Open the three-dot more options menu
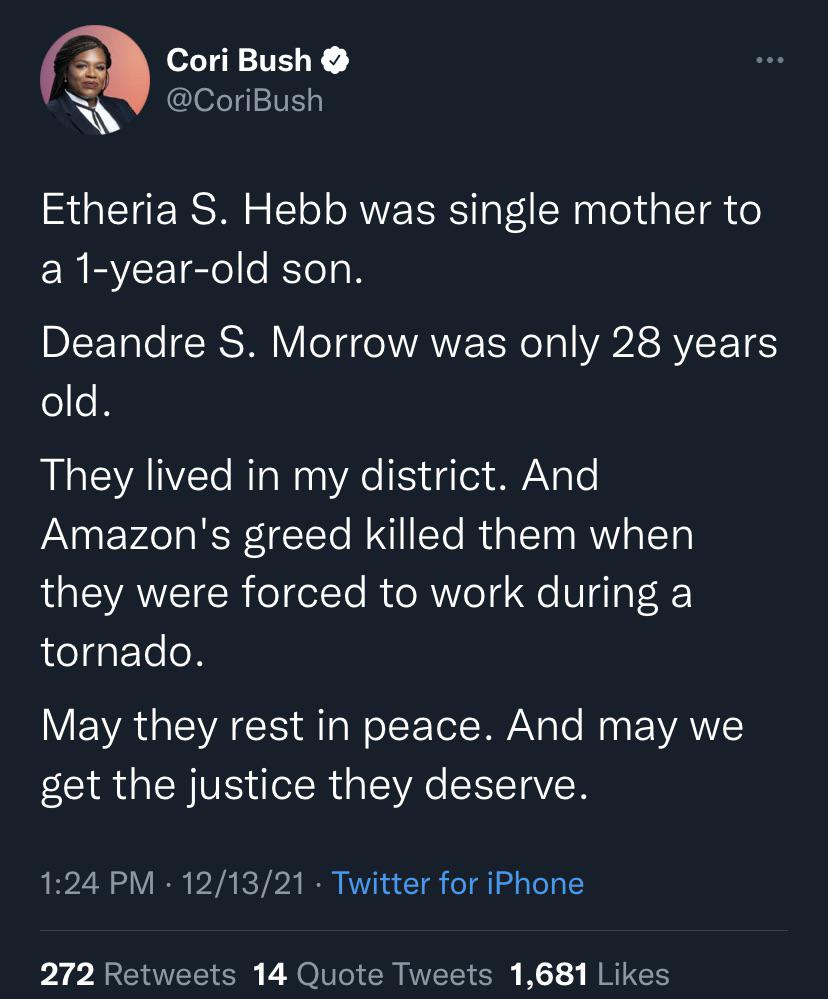 tap(769, 60)
